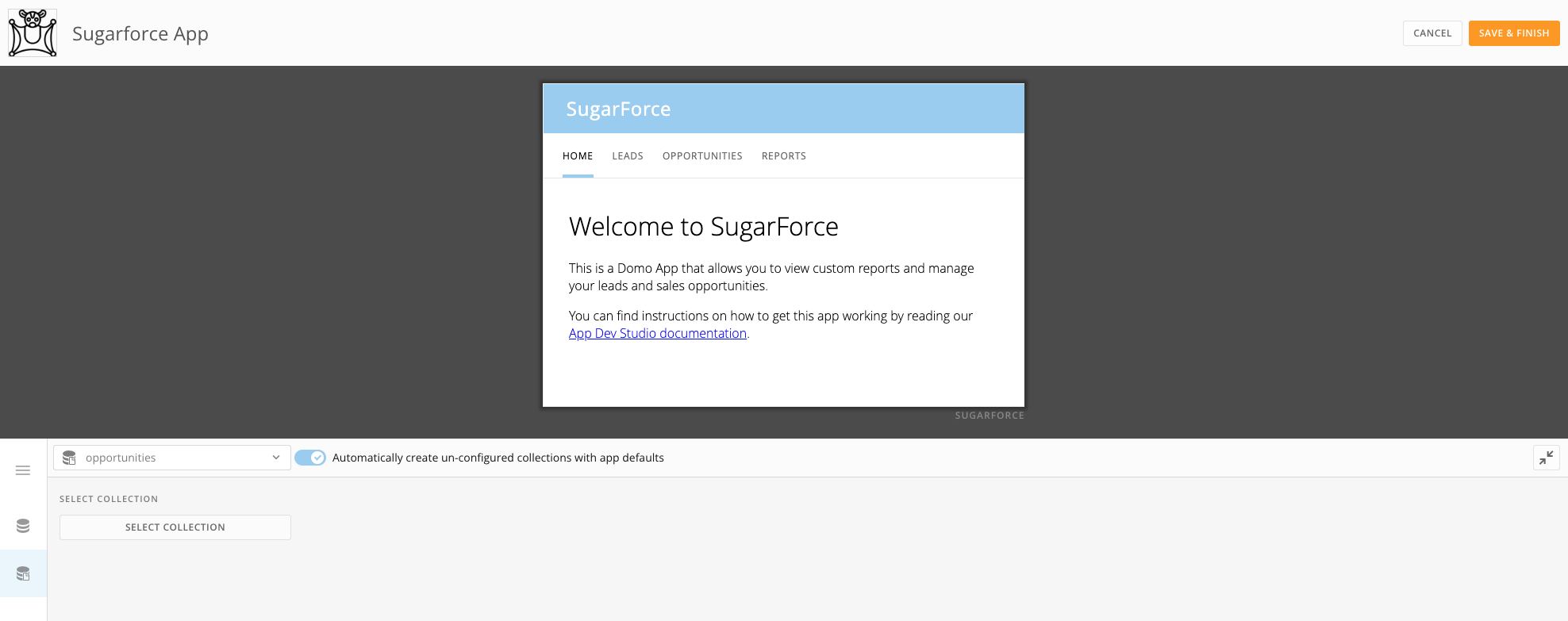The image size is (1568, 621).
Task: Click the SELECT COLLECTION section label
Action: (x=109, y=499)
